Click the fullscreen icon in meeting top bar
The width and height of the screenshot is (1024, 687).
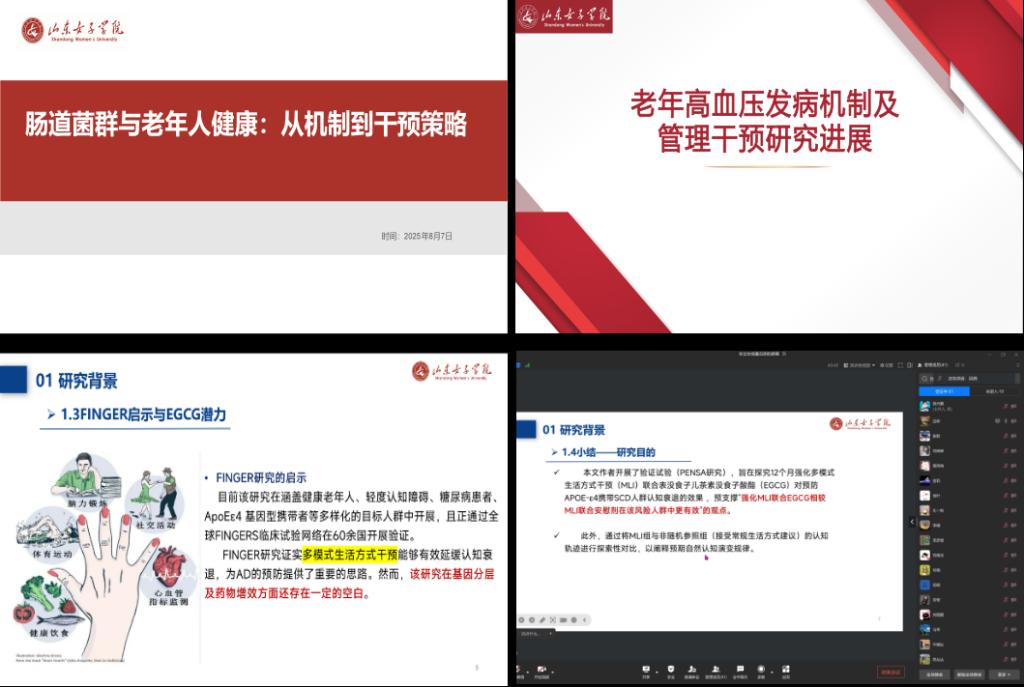point(901,365)
